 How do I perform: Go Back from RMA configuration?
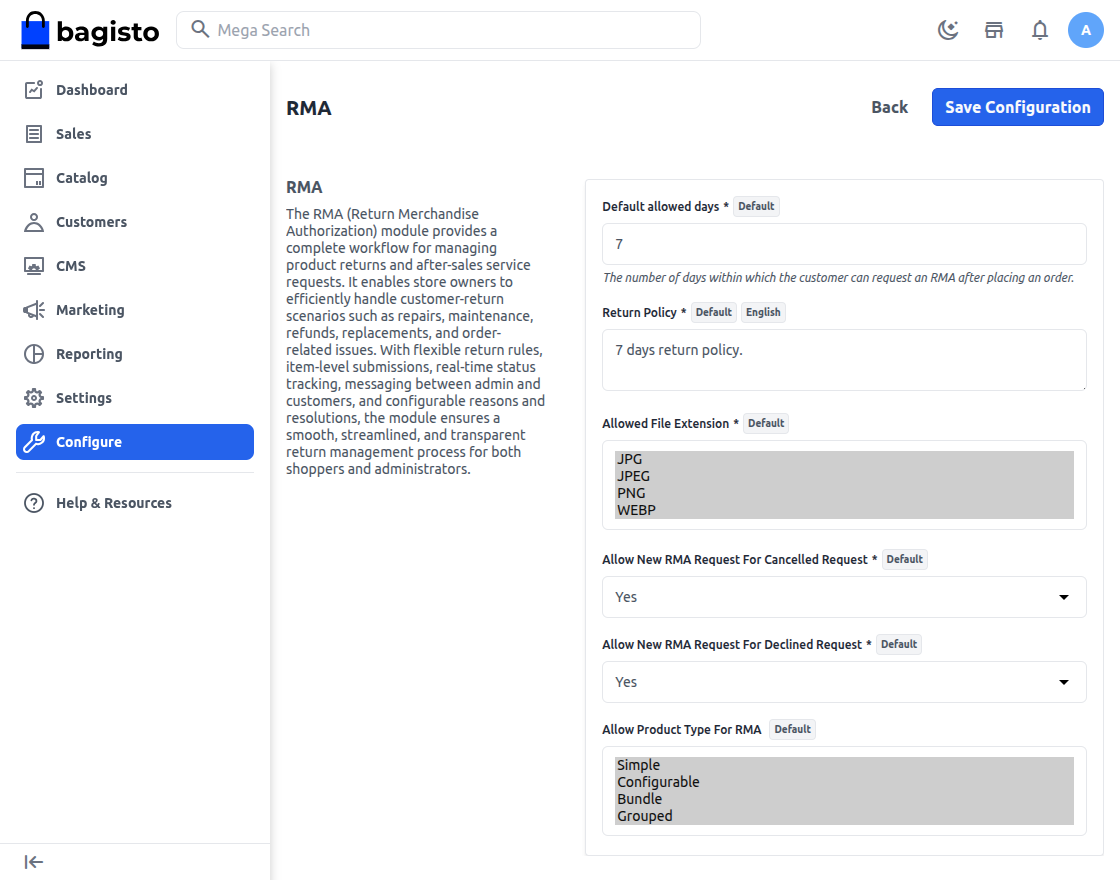889,107
